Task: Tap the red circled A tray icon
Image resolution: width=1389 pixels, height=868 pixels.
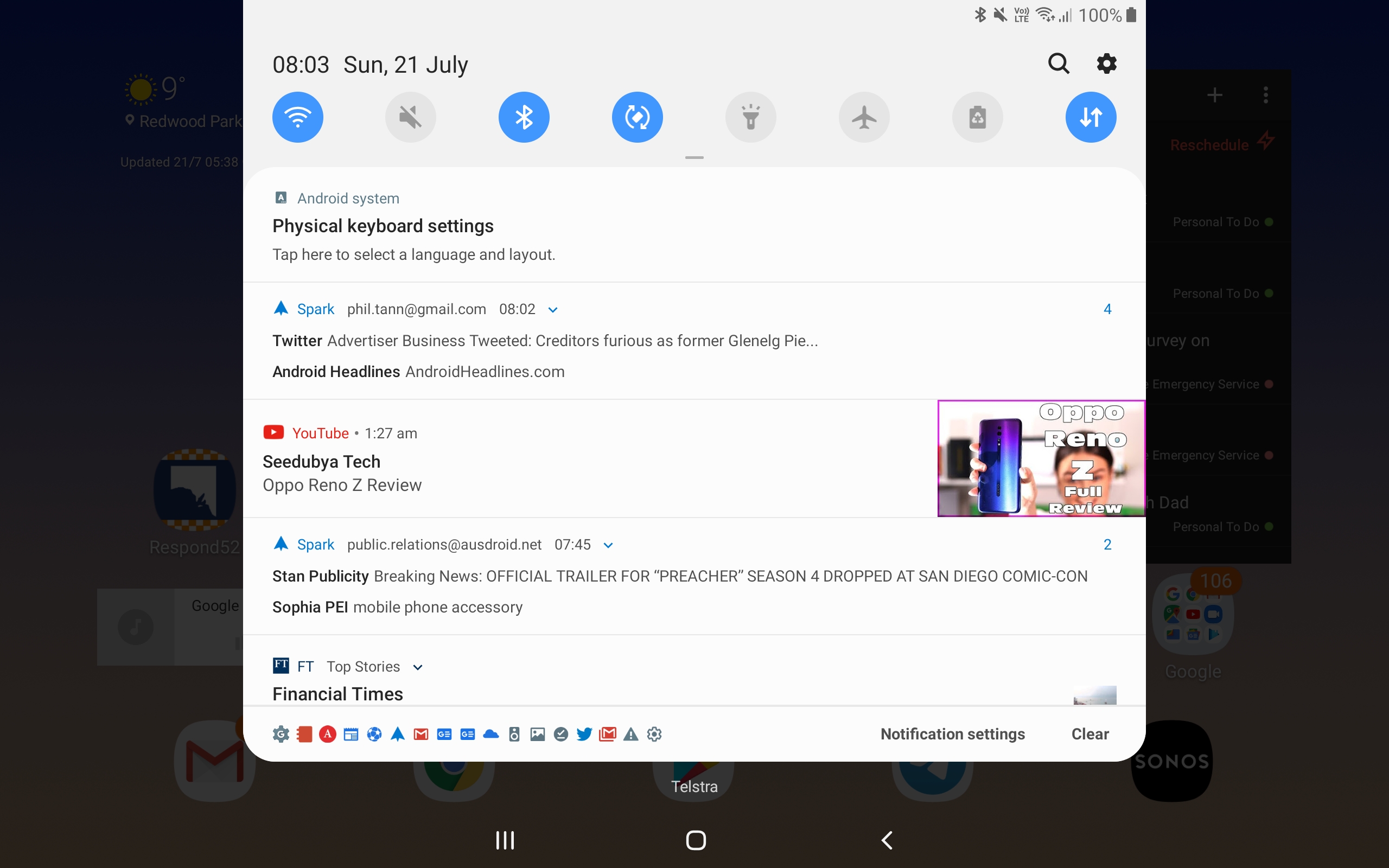Action: (327, 734)
